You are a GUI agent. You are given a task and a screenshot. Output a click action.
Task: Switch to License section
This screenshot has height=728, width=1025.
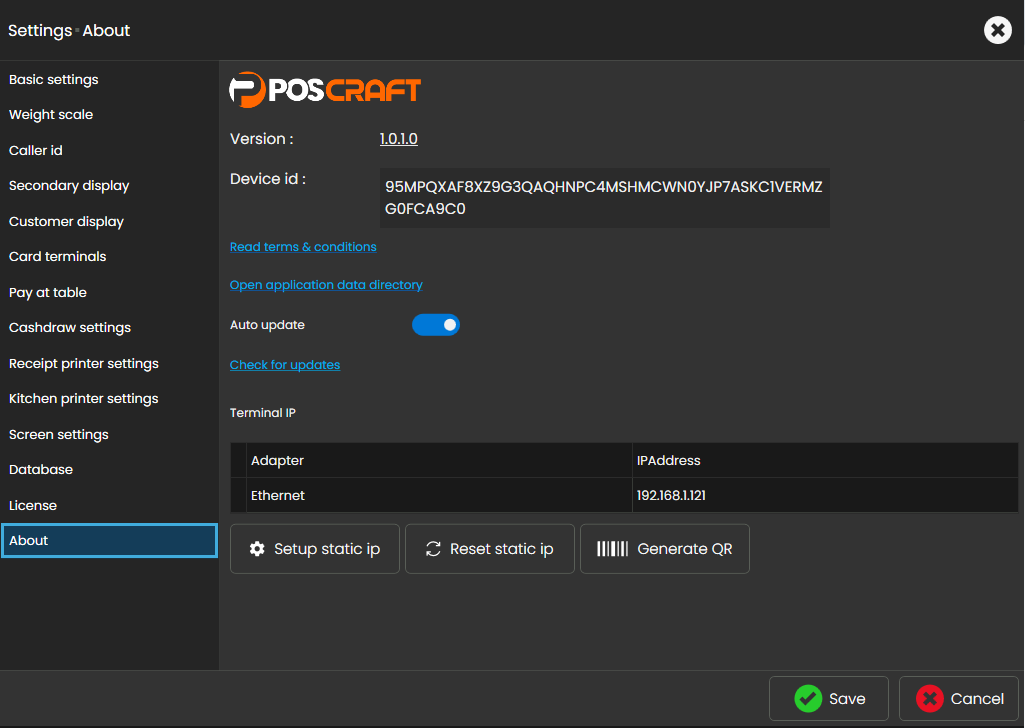pyautogui.click(x=33, y=506)
